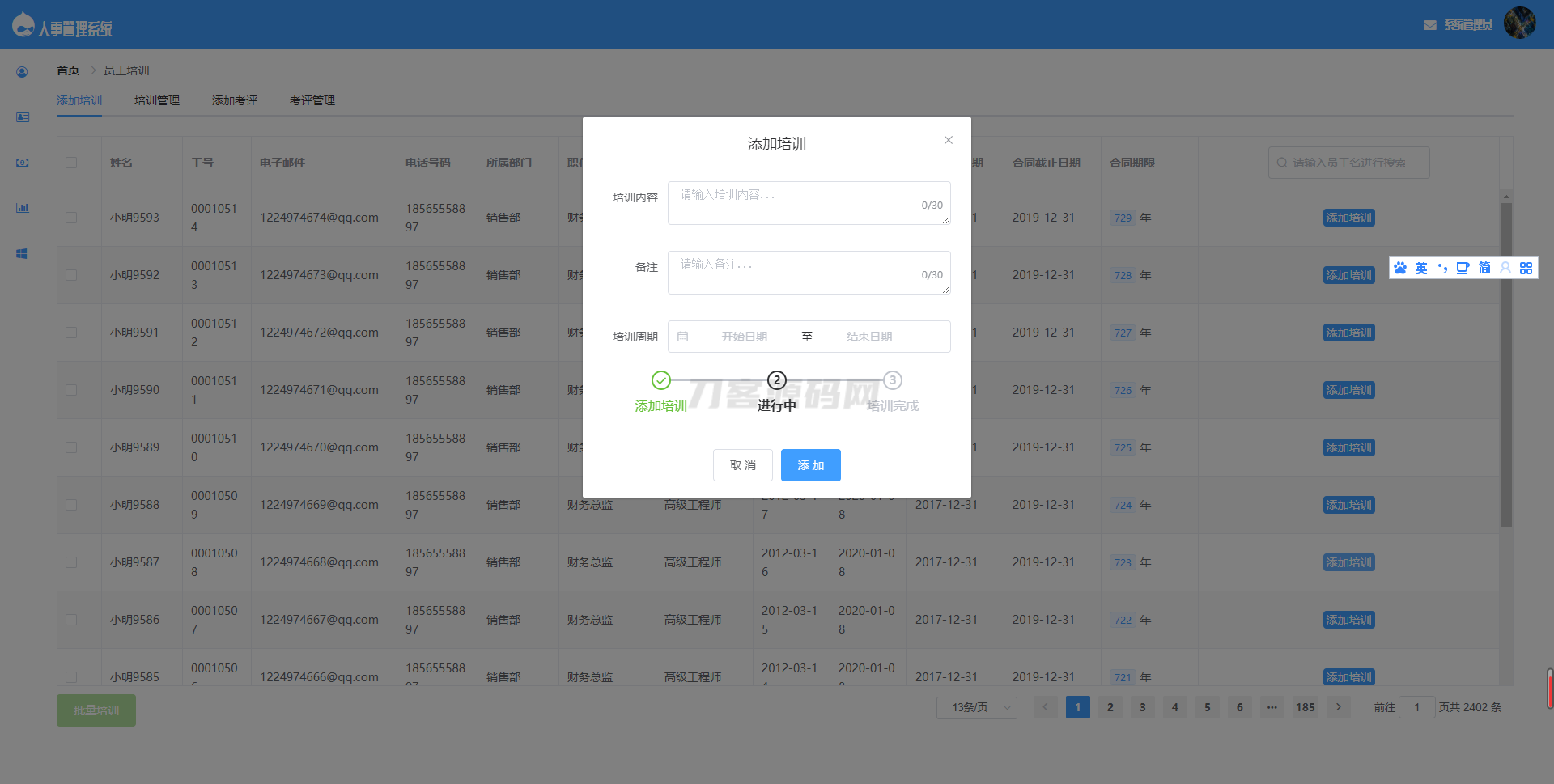The height and width of the screenshot is (784, 1554).
Task: Switch to the 考评管理 tab
Action: click(312, 100)
